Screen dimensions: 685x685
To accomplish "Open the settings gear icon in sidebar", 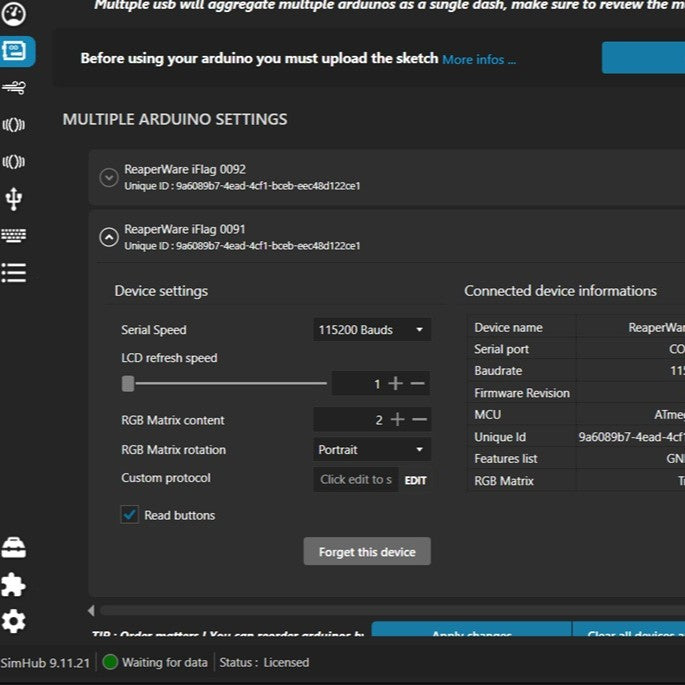I will tap(14, 621).
